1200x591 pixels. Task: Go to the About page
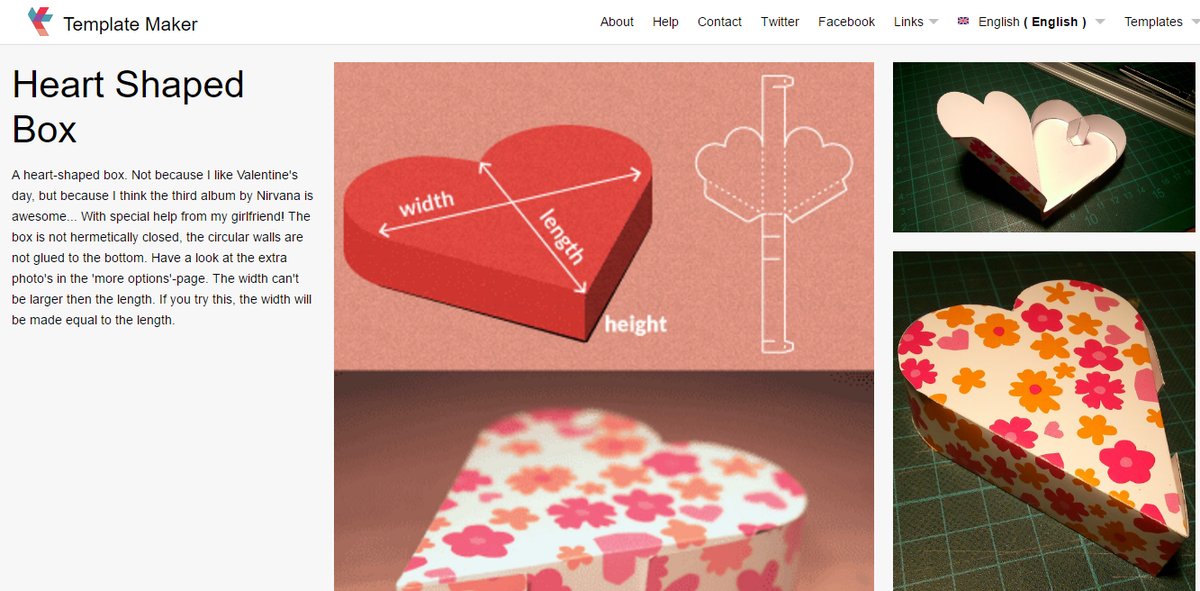(x=617, y=22)
